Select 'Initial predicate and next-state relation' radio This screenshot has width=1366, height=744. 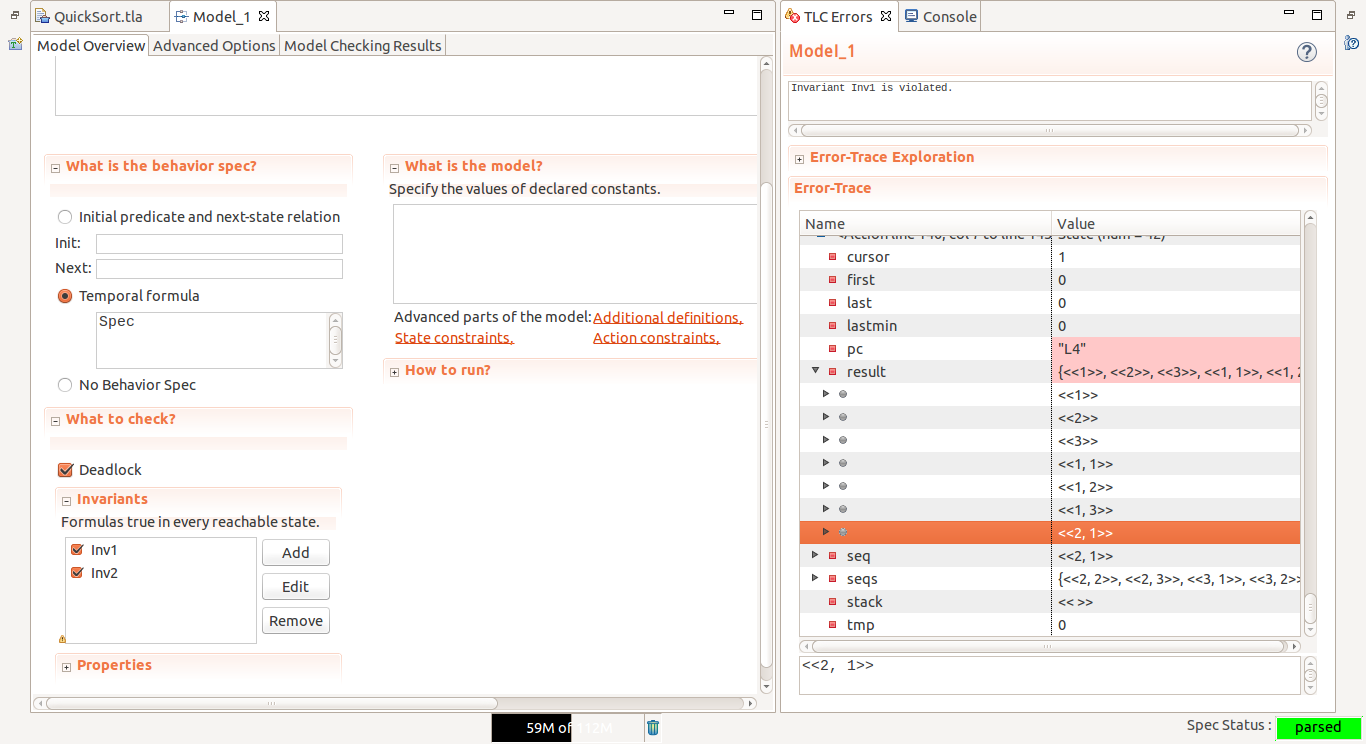coord(65,217)
